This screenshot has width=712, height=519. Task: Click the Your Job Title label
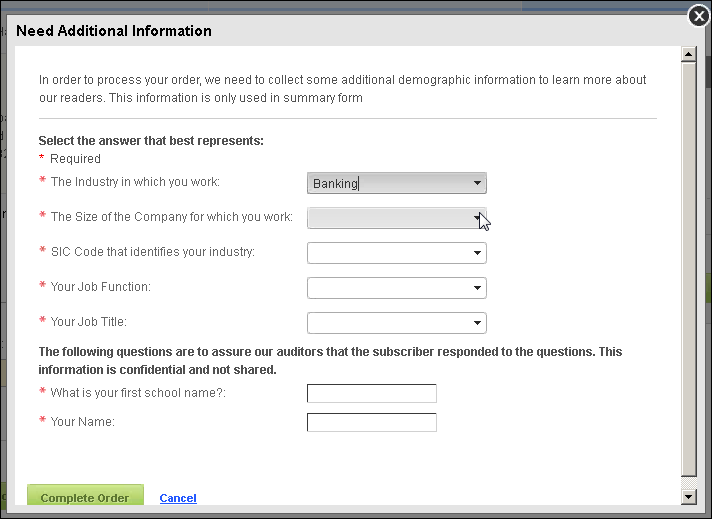(89, 321)
